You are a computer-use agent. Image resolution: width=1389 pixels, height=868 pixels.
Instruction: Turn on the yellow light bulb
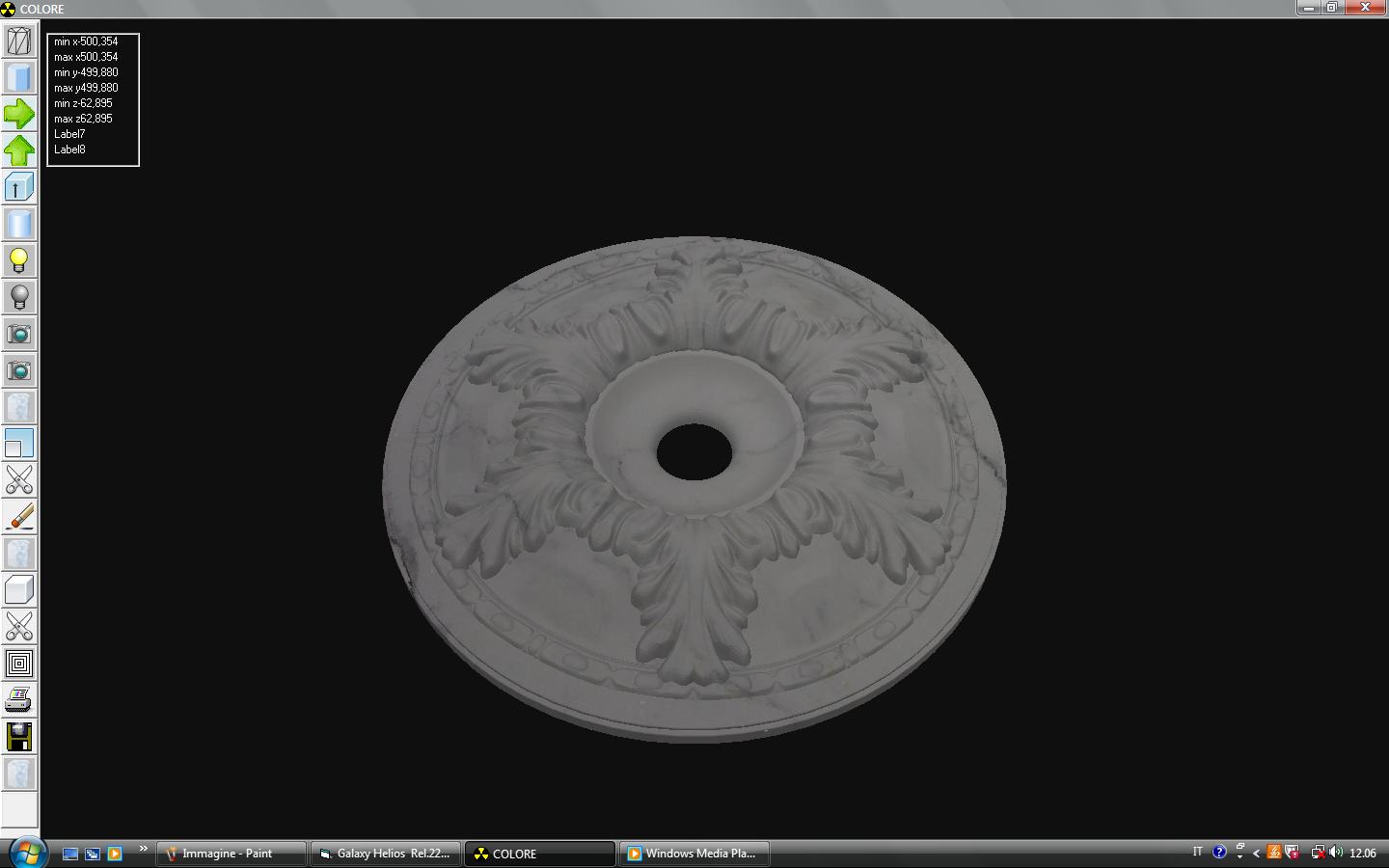(x=19, y=260)
